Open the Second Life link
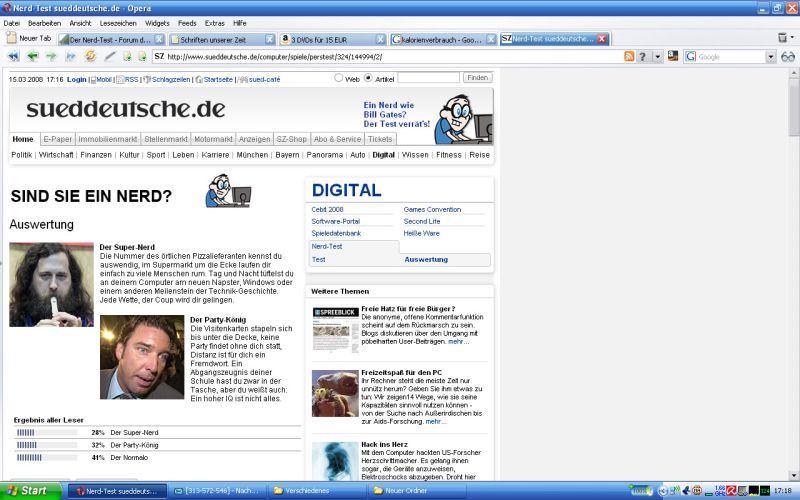This screenshot has width=800, height=500. [x=421, y=221]
